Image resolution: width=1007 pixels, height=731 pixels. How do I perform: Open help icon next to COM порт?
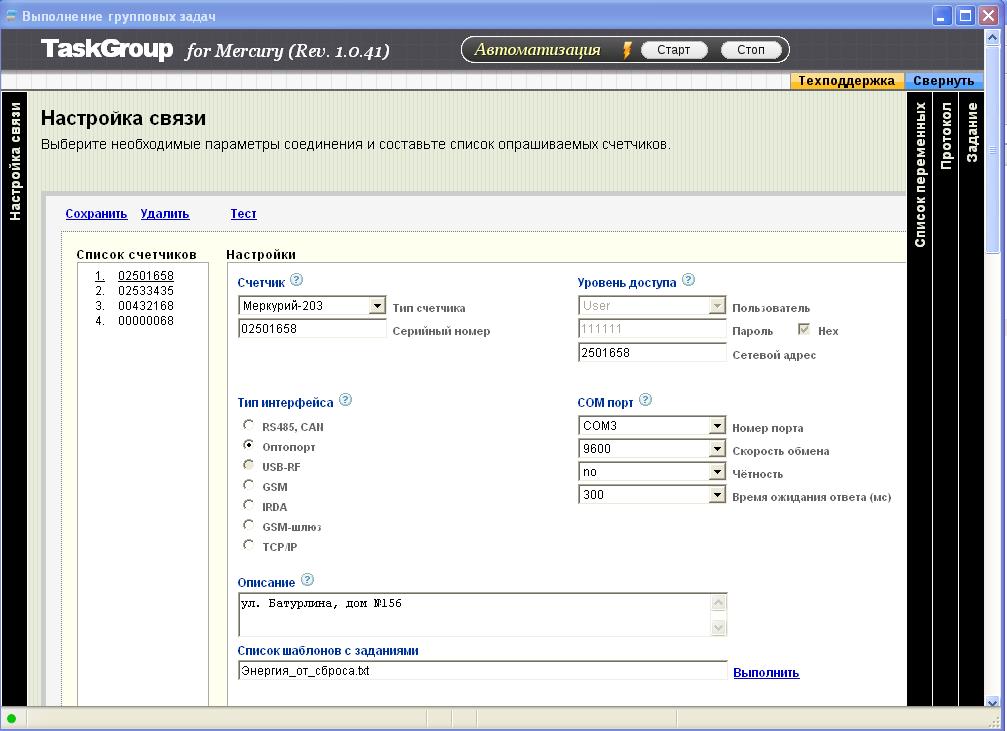point(645,400)
